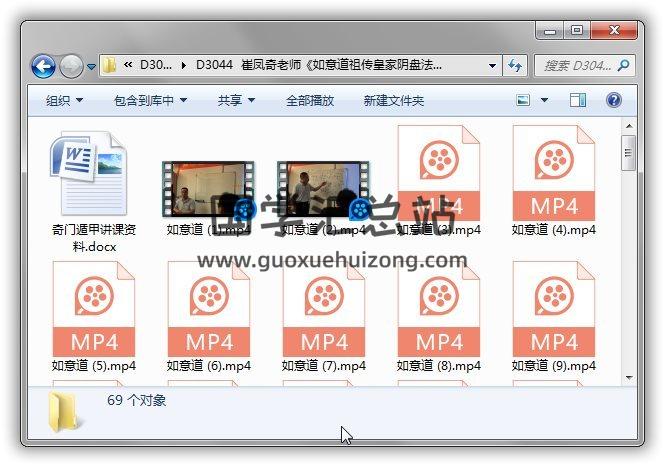Screen dimensions: 665x467
Task: Open the 组织 menu
Action: tap(64, 101)
